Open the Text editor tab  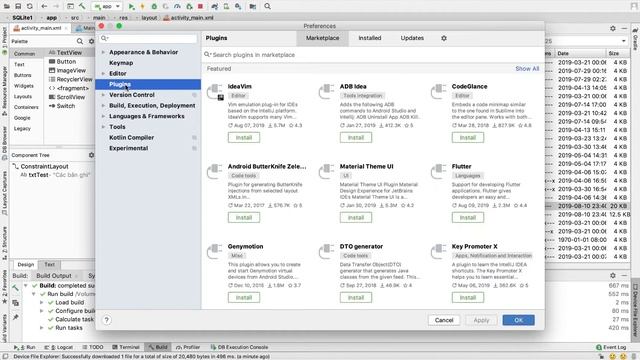click(49, 264)
